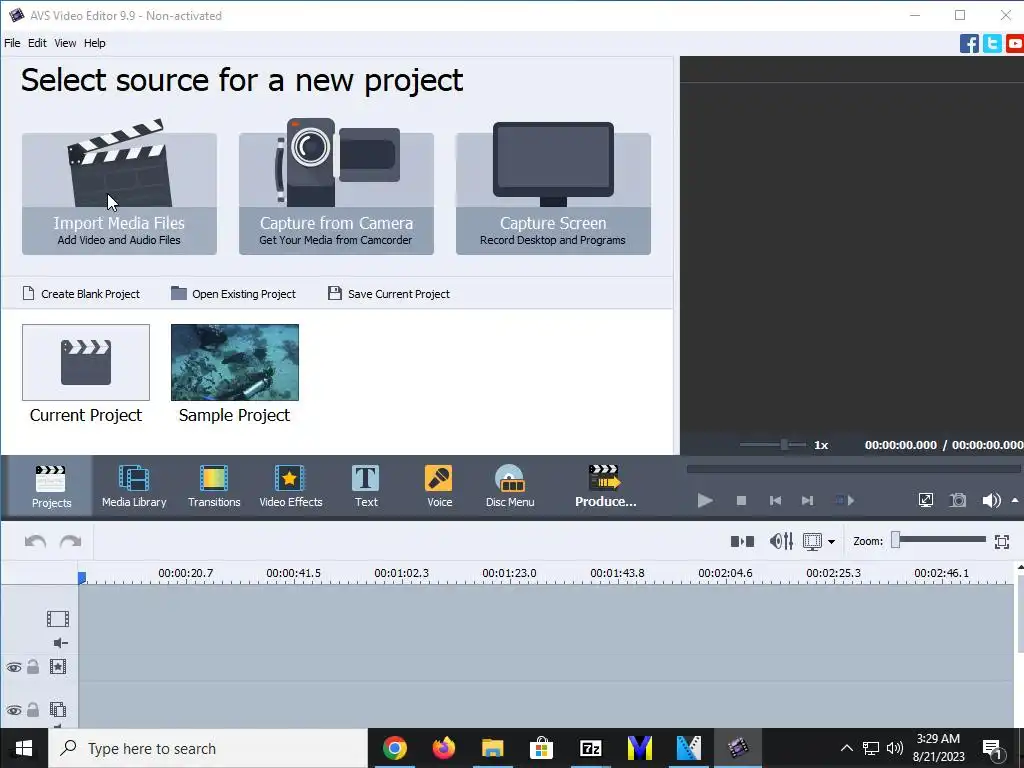
Task: Stop the preview playback
Action: 741,501
